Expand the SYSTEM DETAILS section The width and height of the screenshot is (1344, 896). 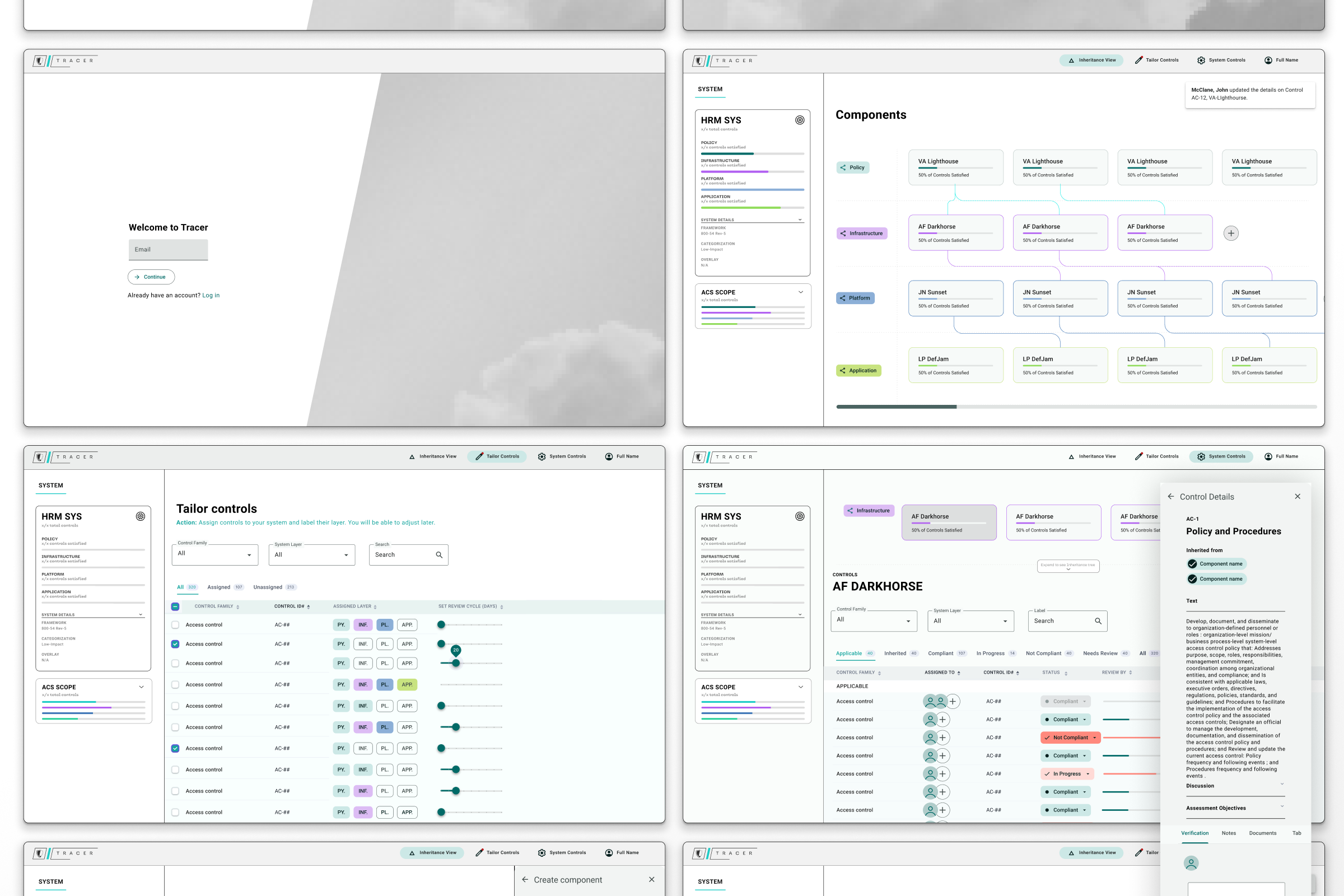click(x=800, y=220)
